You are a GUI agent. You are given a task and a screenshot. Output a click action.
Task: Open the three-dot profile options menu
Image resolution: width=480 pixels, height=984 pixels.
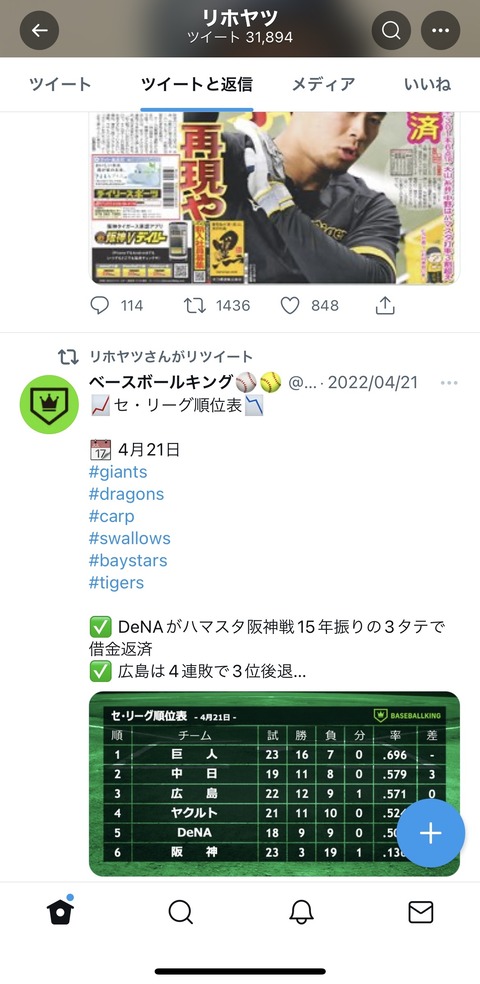tap(440, 30)
